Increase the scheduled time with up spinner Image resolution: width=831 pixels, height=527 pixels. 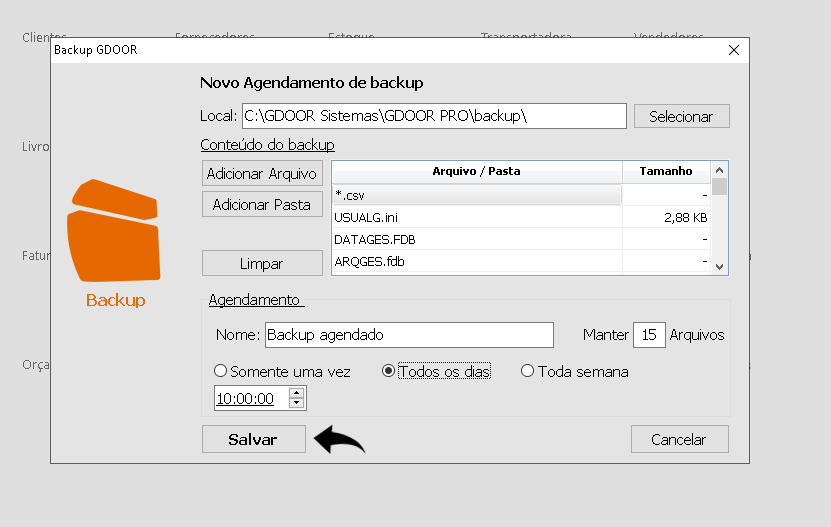click(x=297, y=393)
